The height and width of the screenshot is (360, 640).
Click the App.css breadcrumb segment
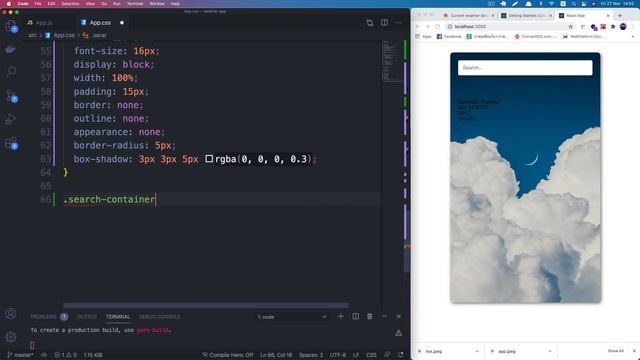(x=64, y=36)
